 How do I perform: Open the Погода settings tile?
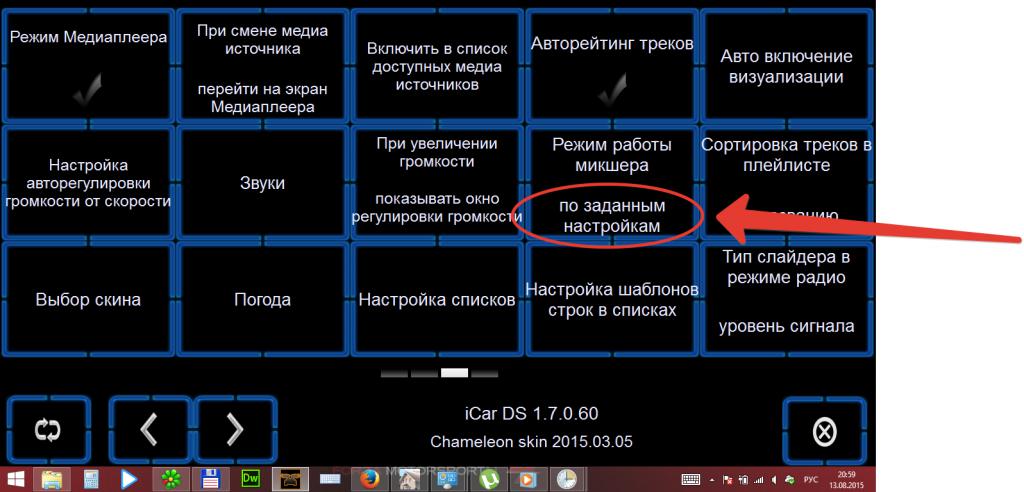263,299
